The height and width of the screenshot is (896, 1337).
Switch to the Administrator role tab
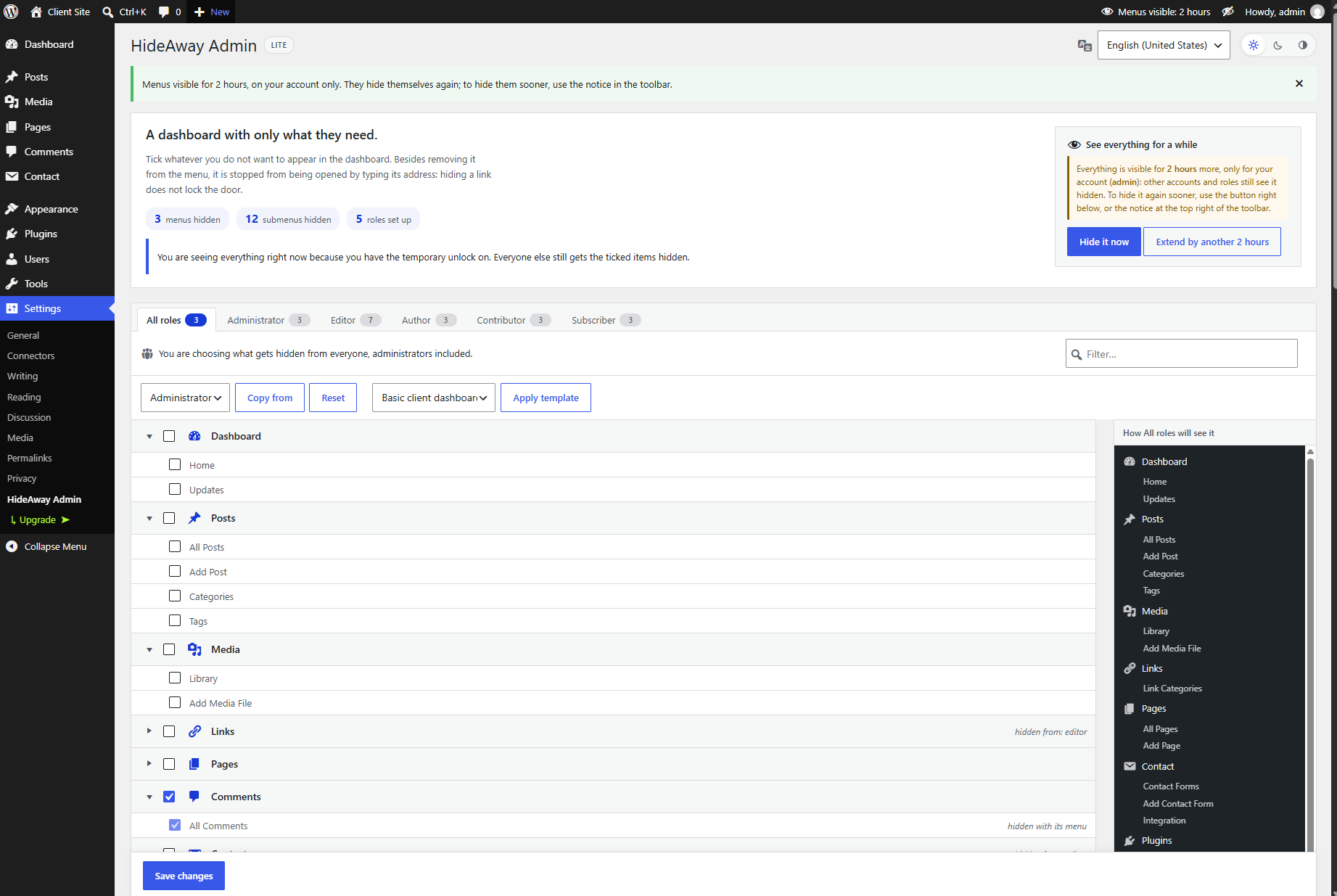[268, 320]
